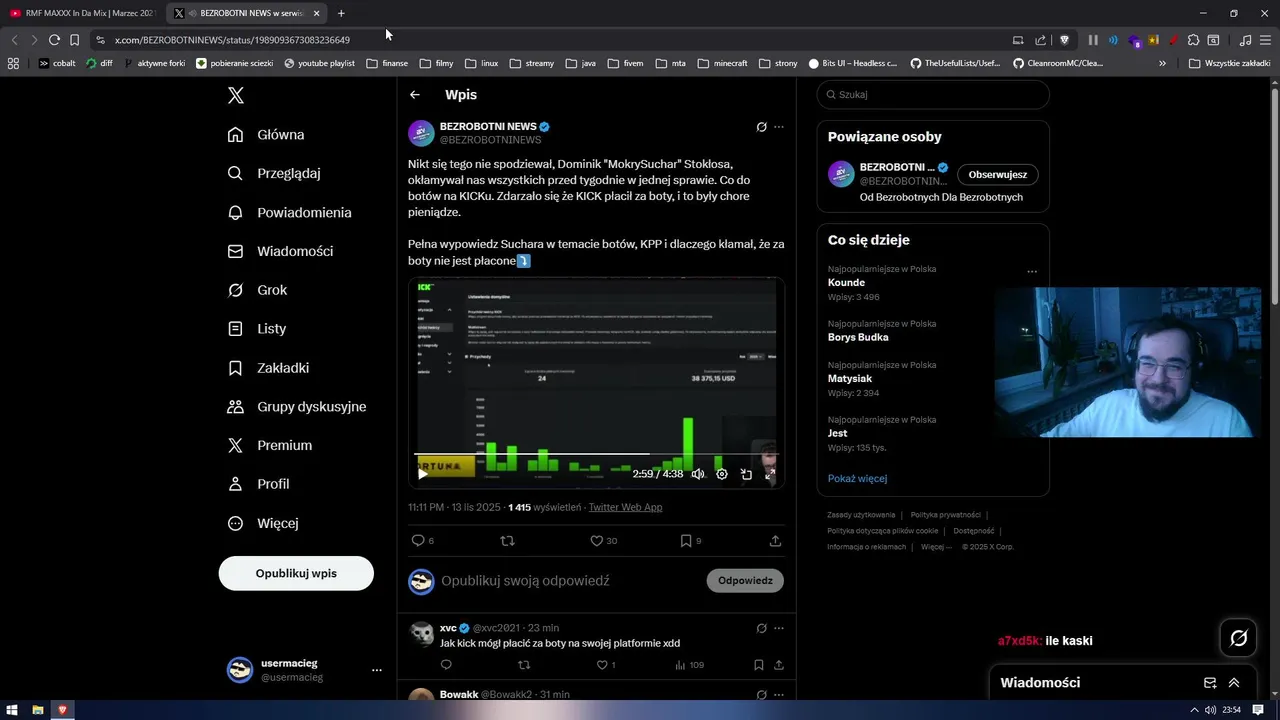Repost the main post
Viewport: 1280px width, 720px height.
click(507, 541)
